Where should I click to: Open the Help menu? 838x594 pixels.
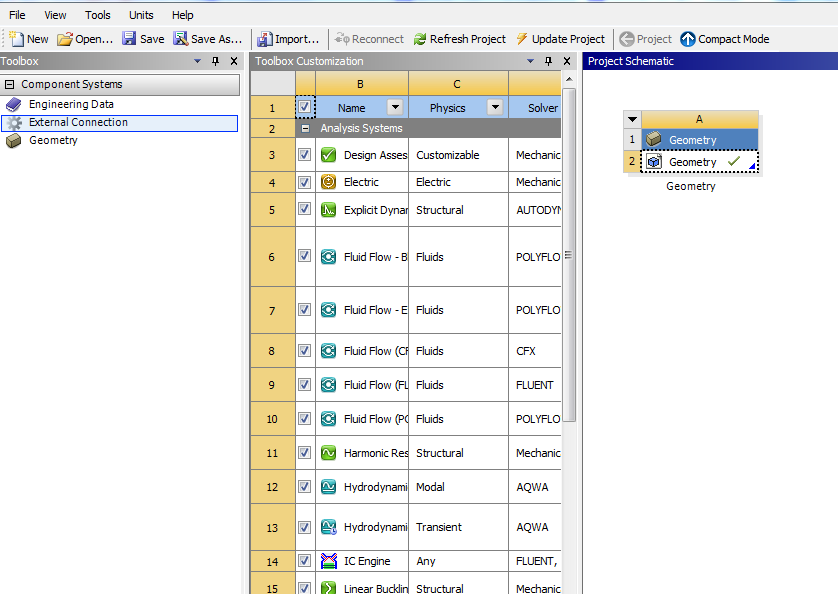pyautogui.click(x=183, y=15)
